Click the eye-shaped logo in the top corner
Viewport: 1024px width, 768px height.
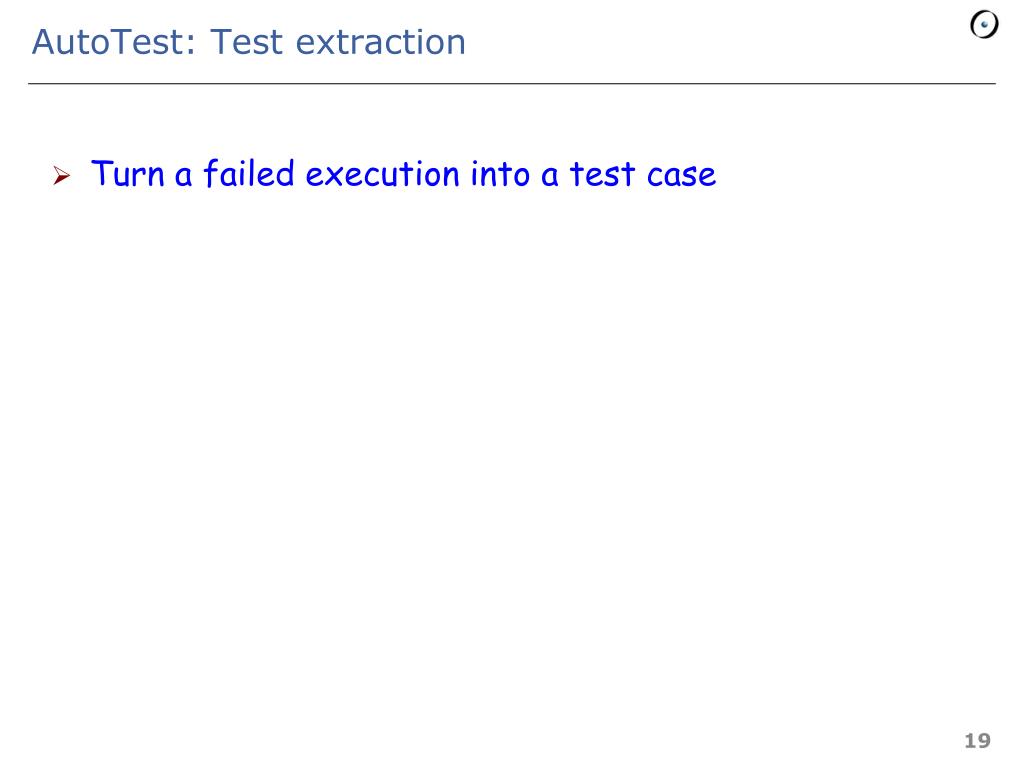click(x=984, y=25)
